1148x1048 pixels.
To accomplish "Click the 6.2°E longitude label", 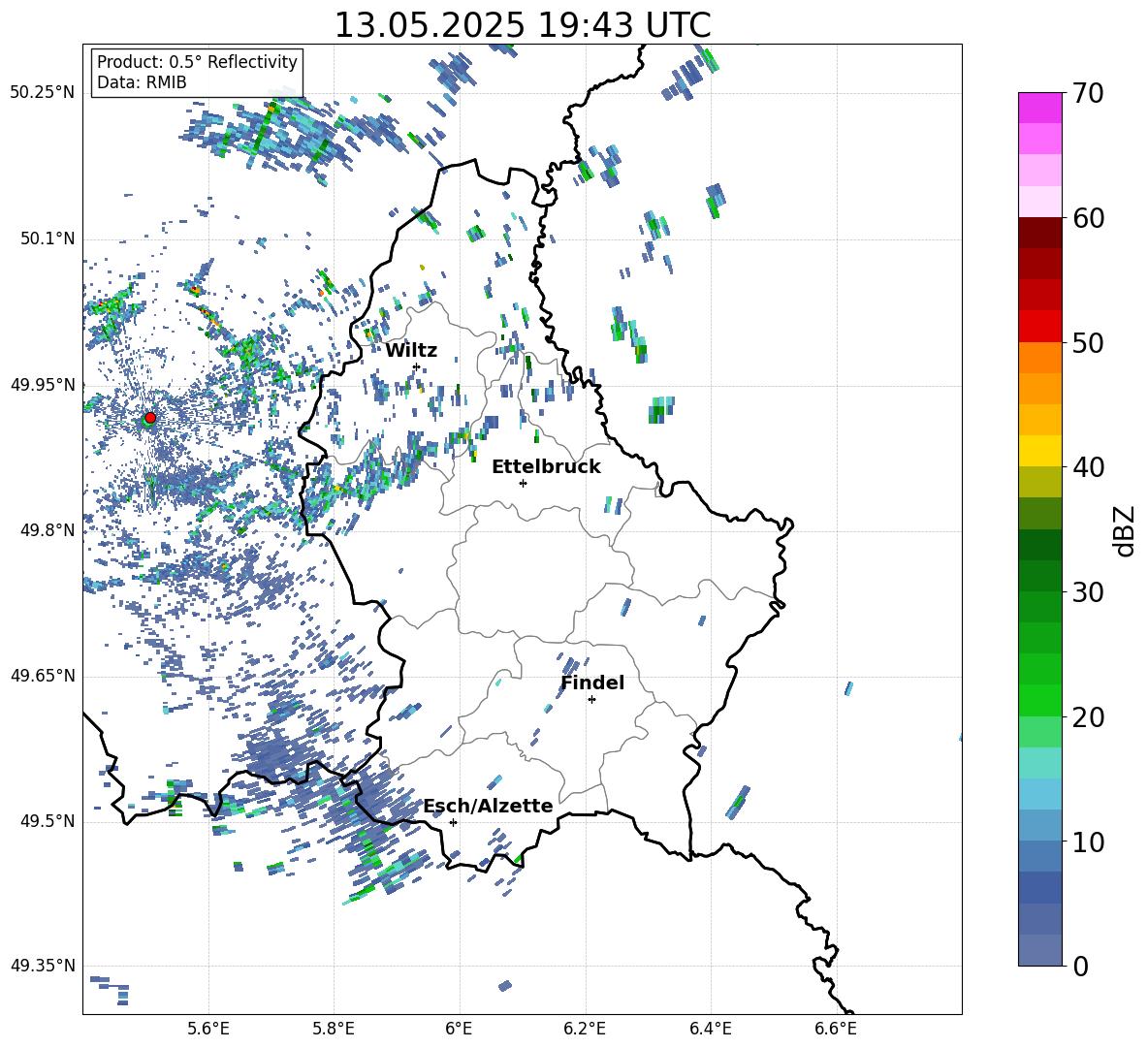I will (585, 1030).
